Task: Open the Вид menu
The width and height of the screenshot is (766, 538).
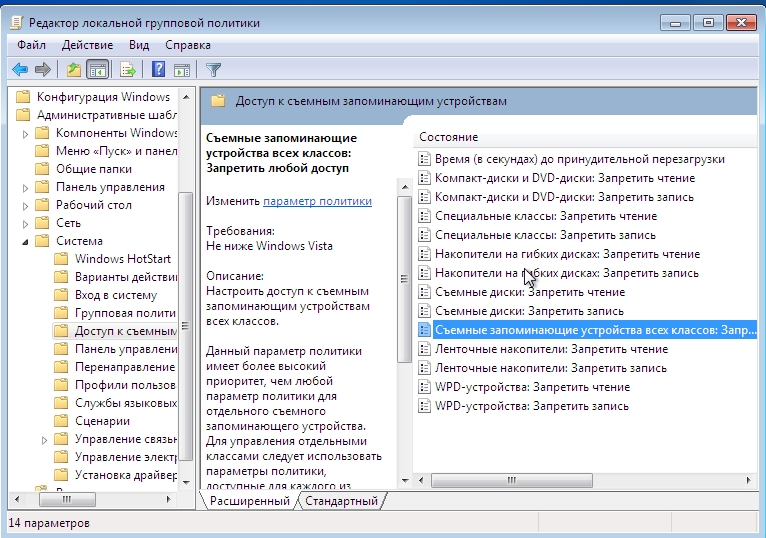Action: pyautogui.click(x=139, y=45)
